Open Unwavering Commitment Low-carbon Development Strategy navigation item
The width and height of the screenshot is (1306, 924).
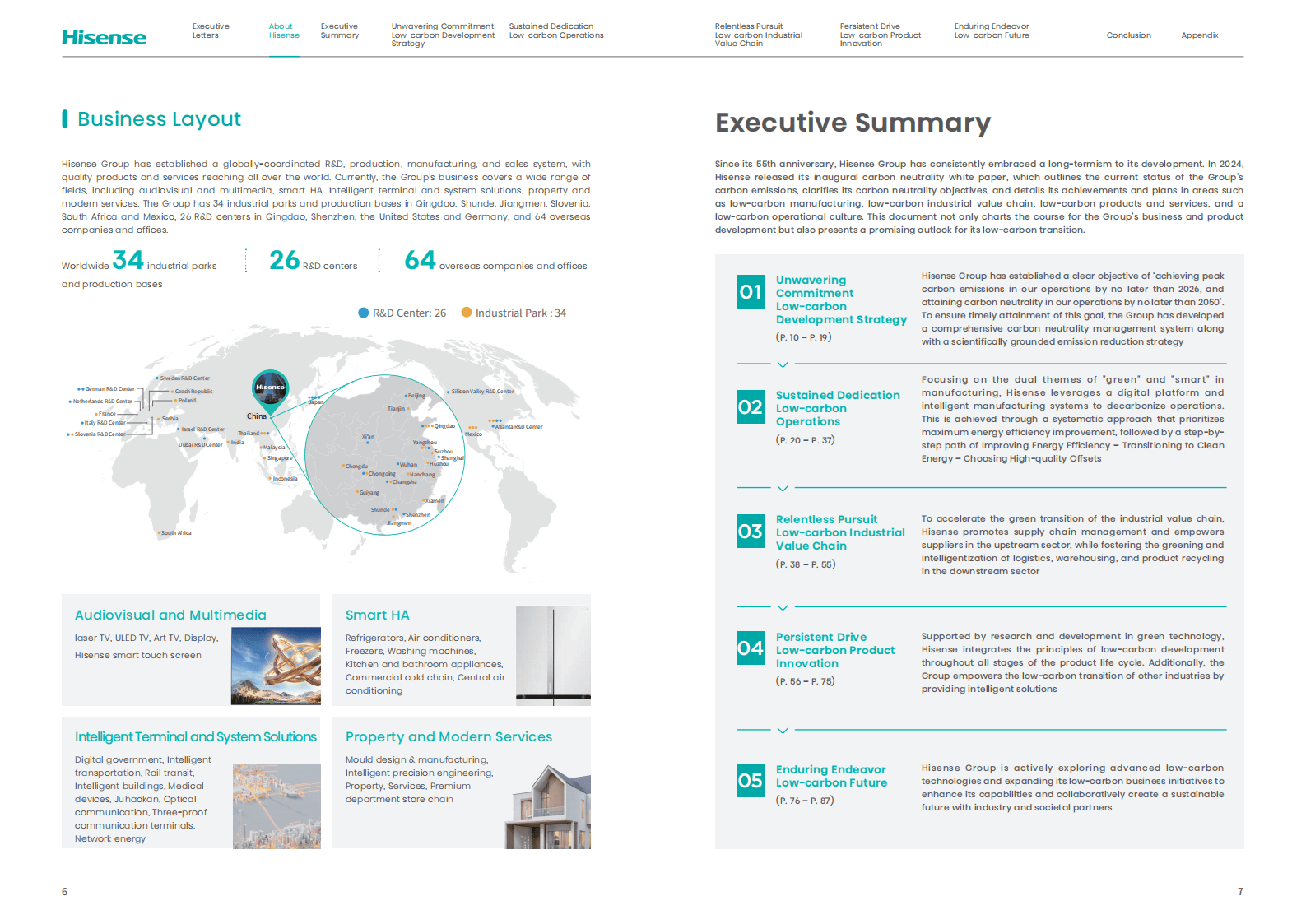click(x=443, y=35)
